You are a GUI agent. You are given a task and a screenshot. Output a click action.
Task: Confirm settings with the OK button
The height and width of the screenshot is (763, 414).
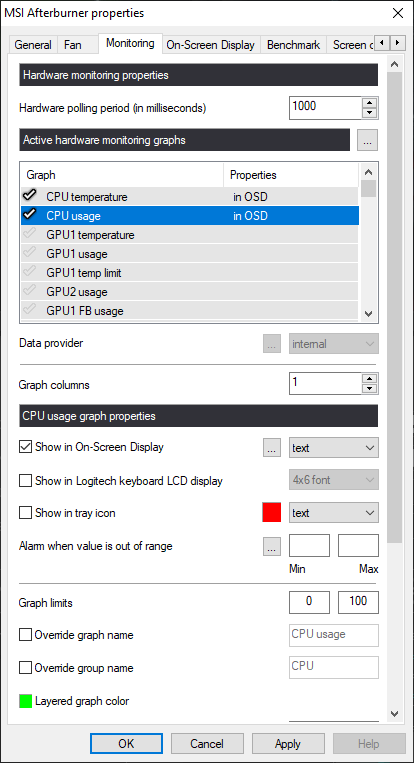coord(126,744)
